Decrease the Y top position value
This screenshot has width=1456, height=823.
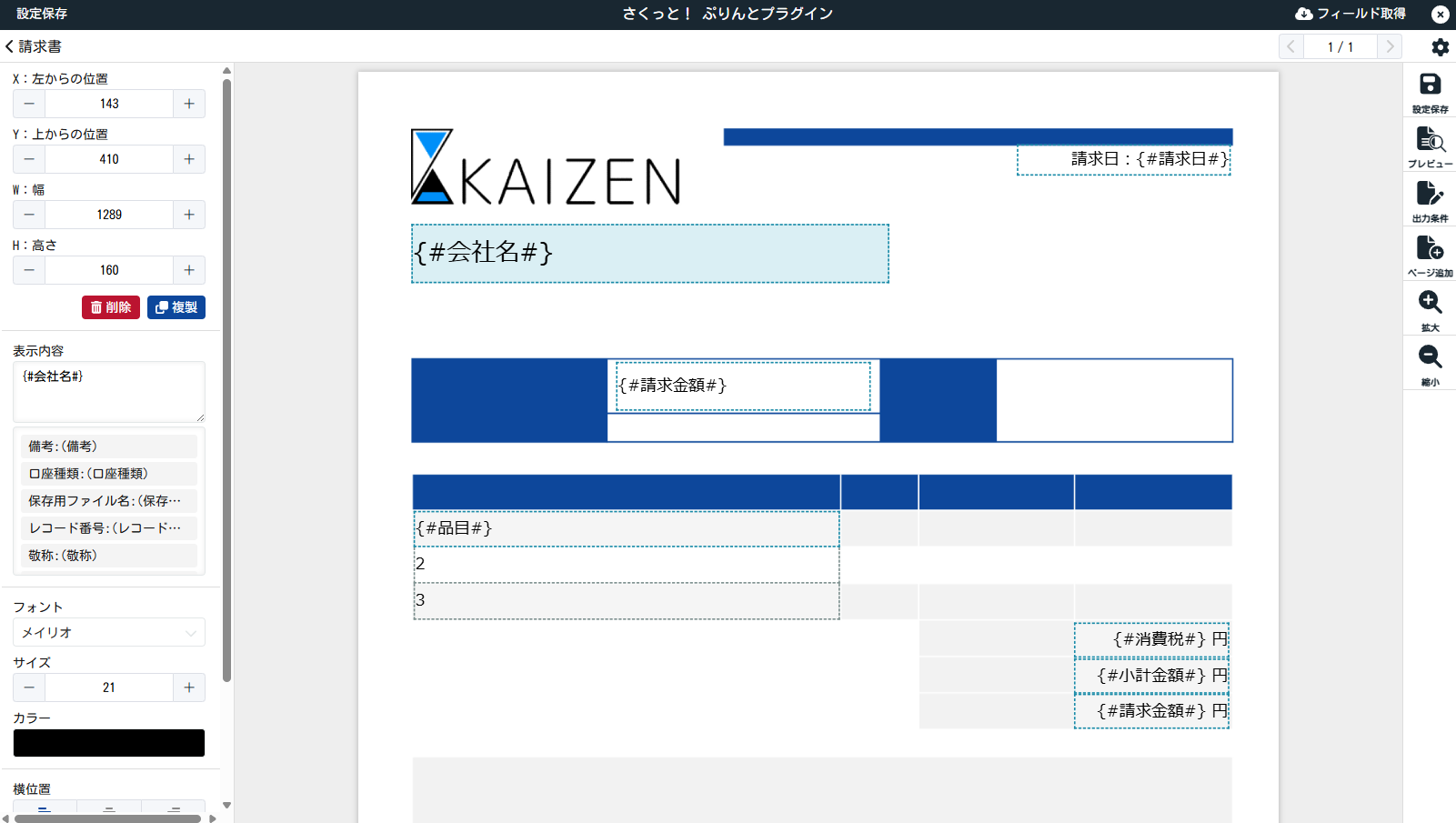pyautogui.click(x=29, y=159)
